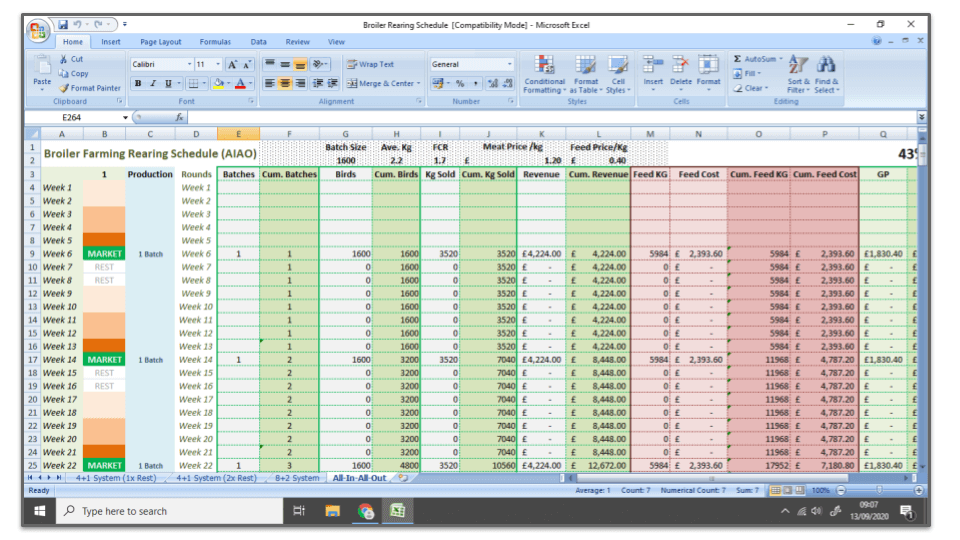Switch to the 8+2 System sheet tab
Image resolution: width=960 pixels, height=540 pixels.
click(x=297, y=478)
